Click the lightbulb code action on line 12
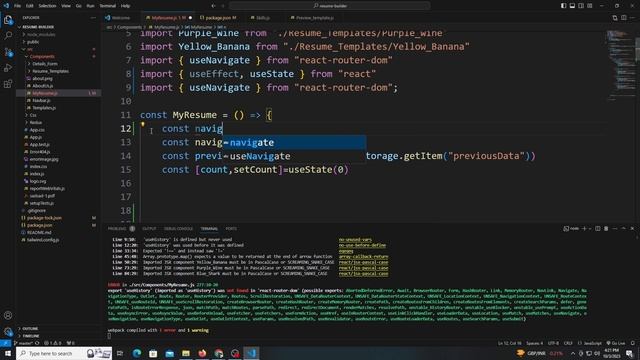The image size is (640, 360). [143, 124]
